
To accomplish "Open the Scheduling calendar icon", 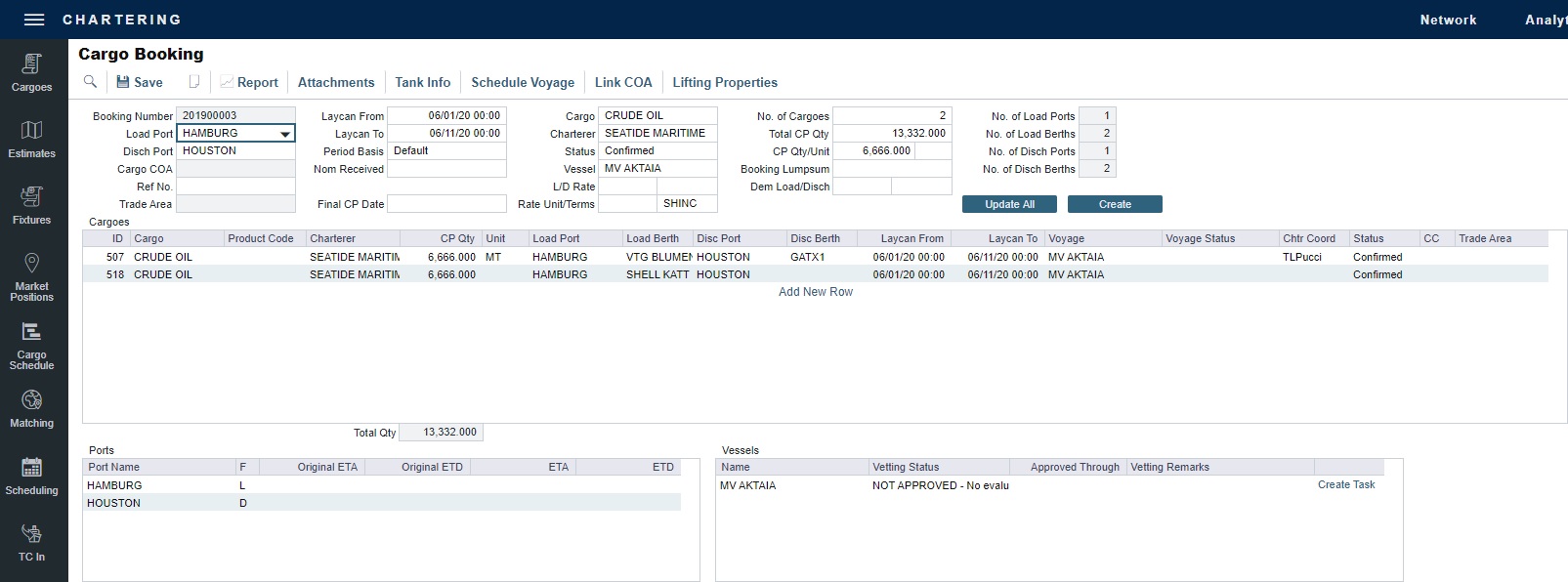I will [x=32, y=476].
